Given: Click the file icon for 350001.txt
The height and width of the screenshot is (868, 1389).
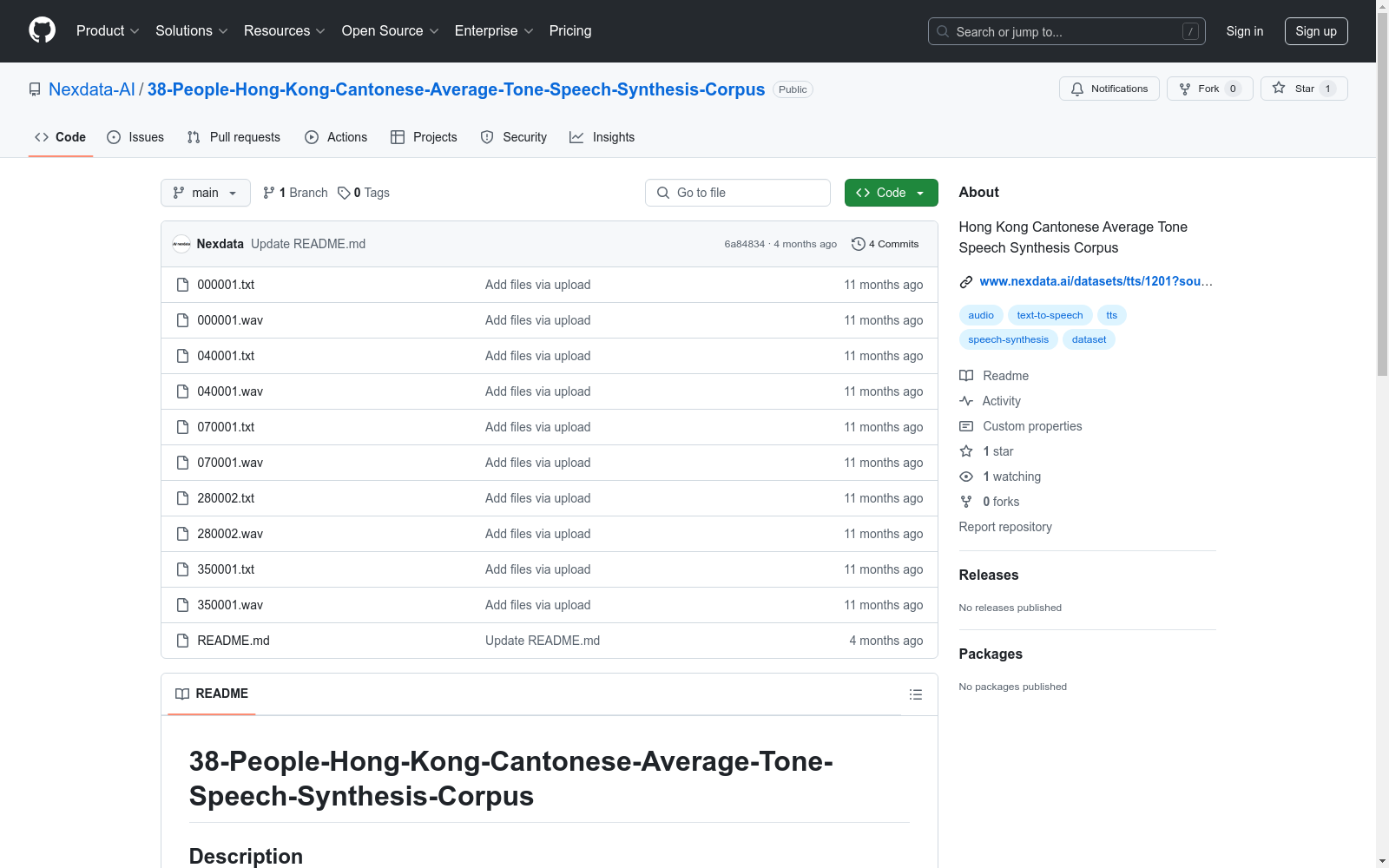Looking at the screenshot, I should point(182,569).
